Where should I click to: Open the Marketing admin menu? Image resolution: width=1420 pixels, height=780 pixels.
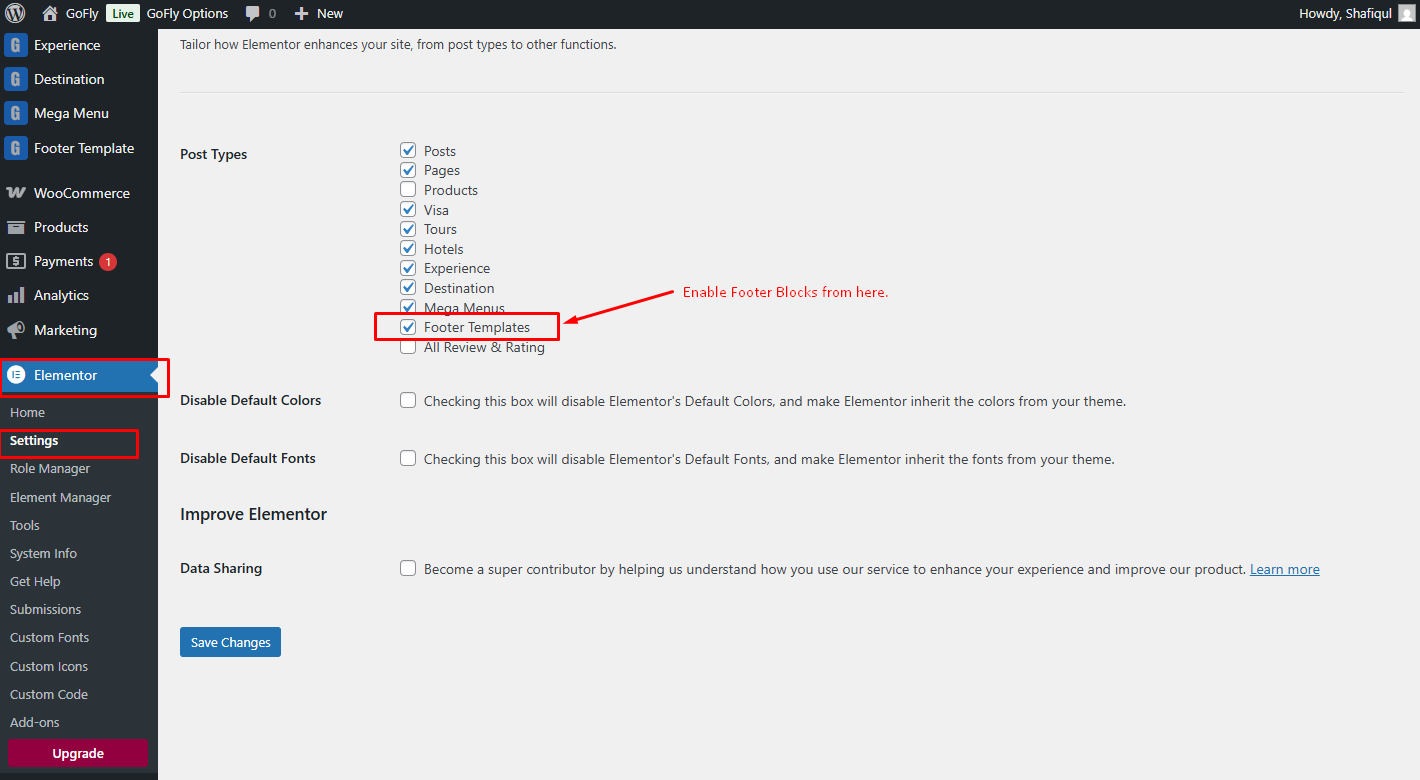click(x=79, y=330)
